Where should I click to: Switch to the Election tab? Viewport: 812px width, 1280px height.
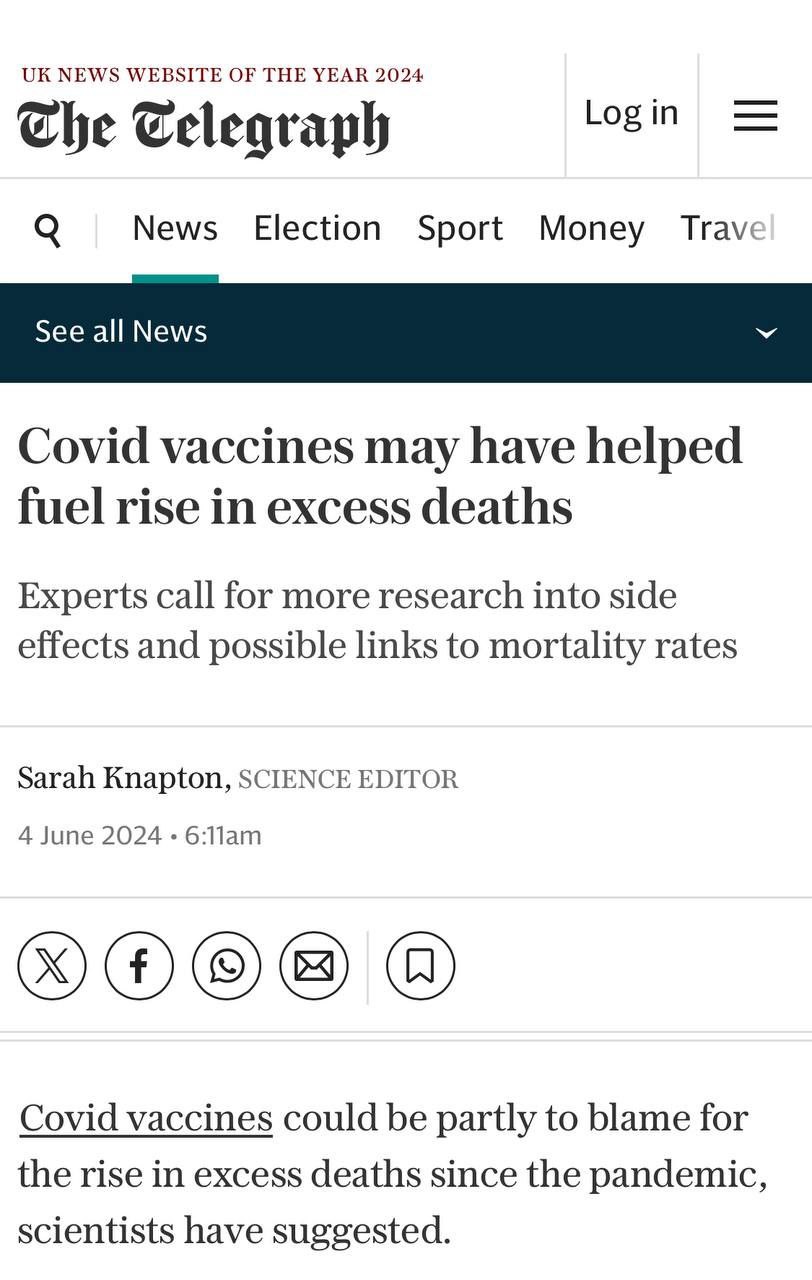pos(317,228)
